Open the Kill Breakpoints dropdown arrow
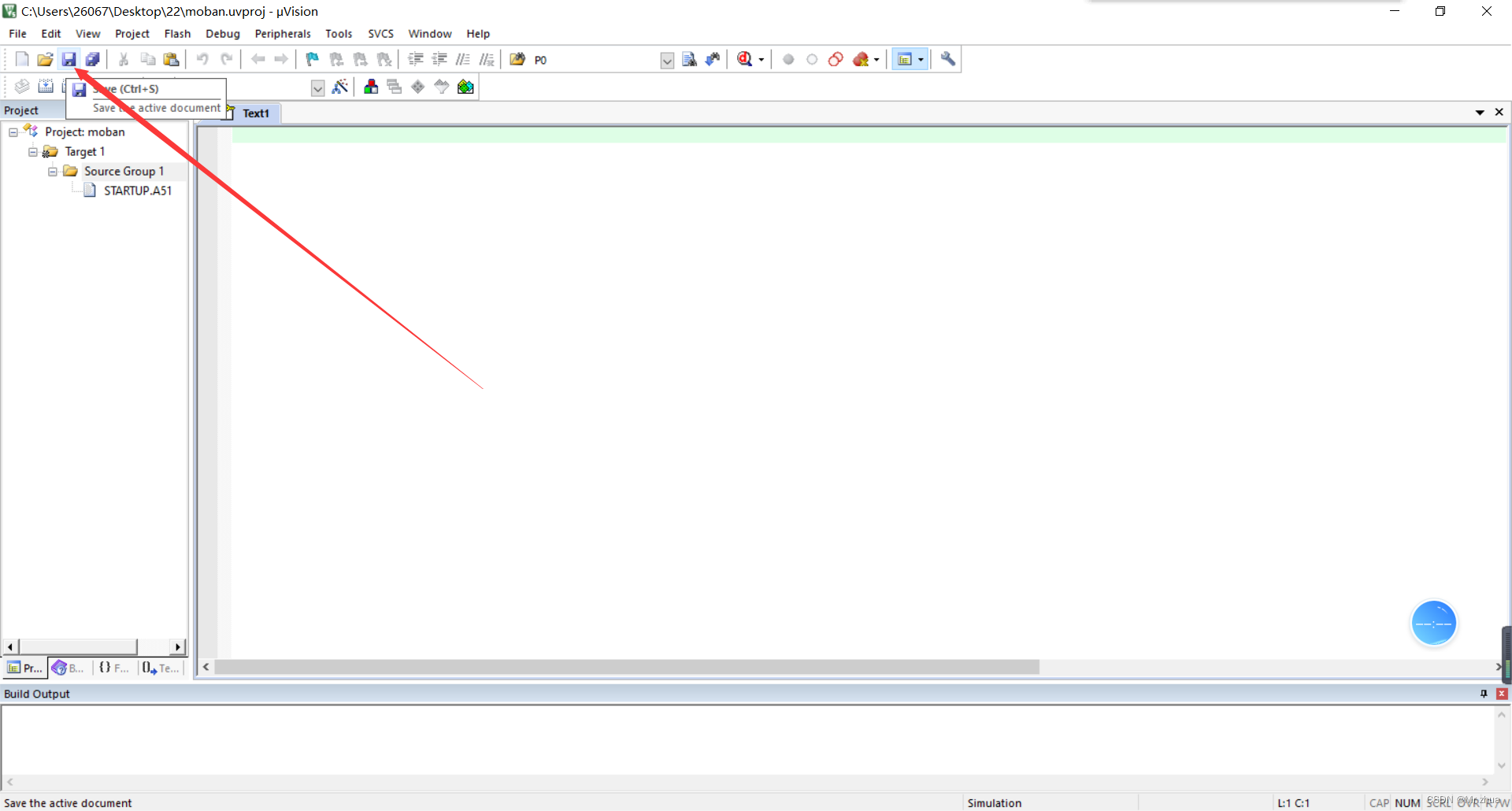The width and height of the screenshot is (1512, 811). pos(876,60)
